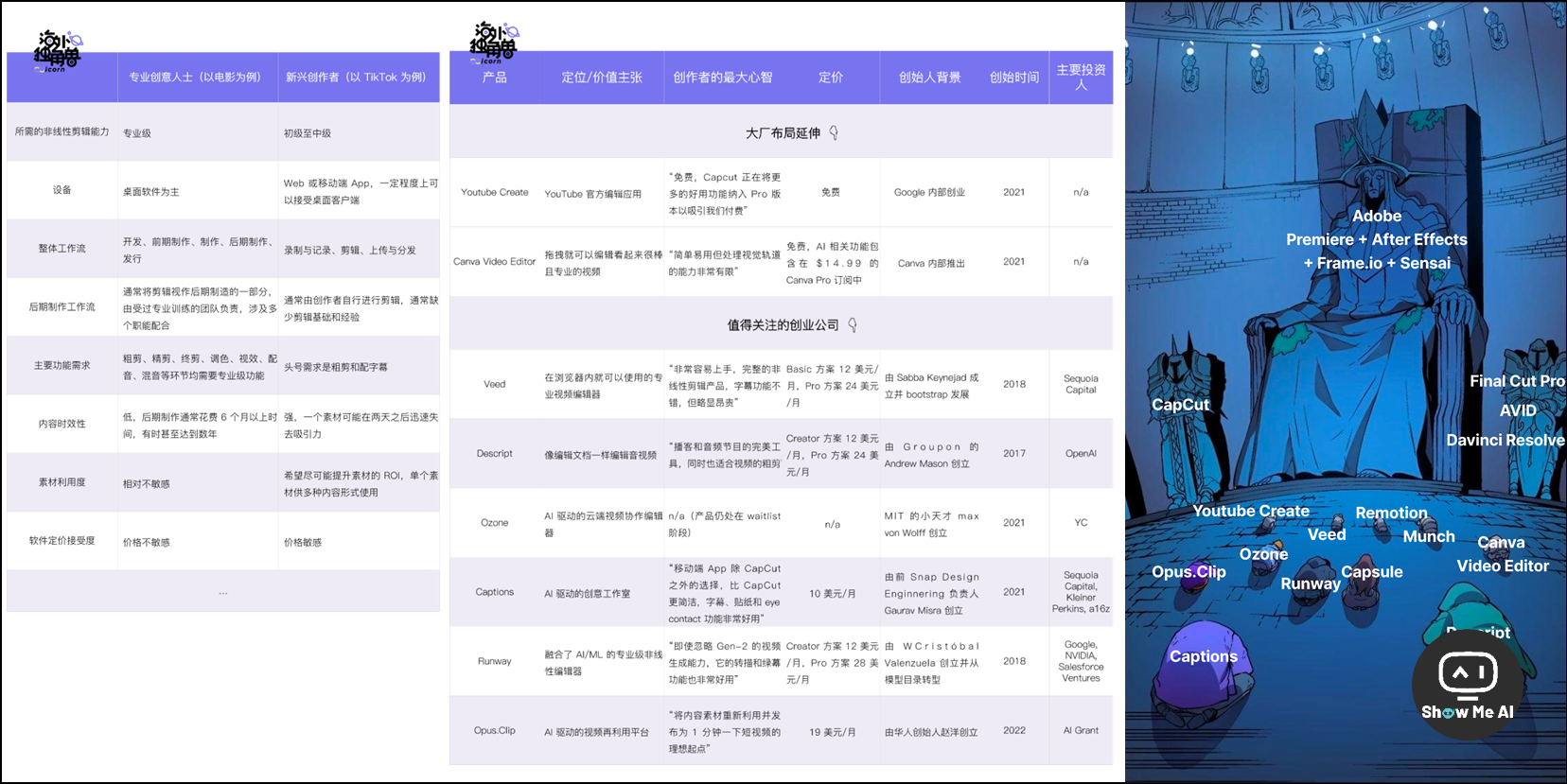Select the Canva Video Editor product cell in the table

[x=495, y=262]
